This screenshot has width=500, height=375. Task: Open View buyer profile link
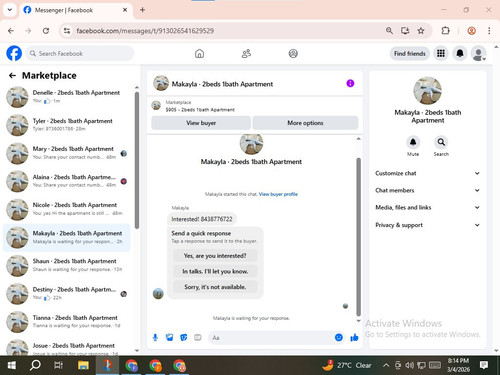pos(278,194)
